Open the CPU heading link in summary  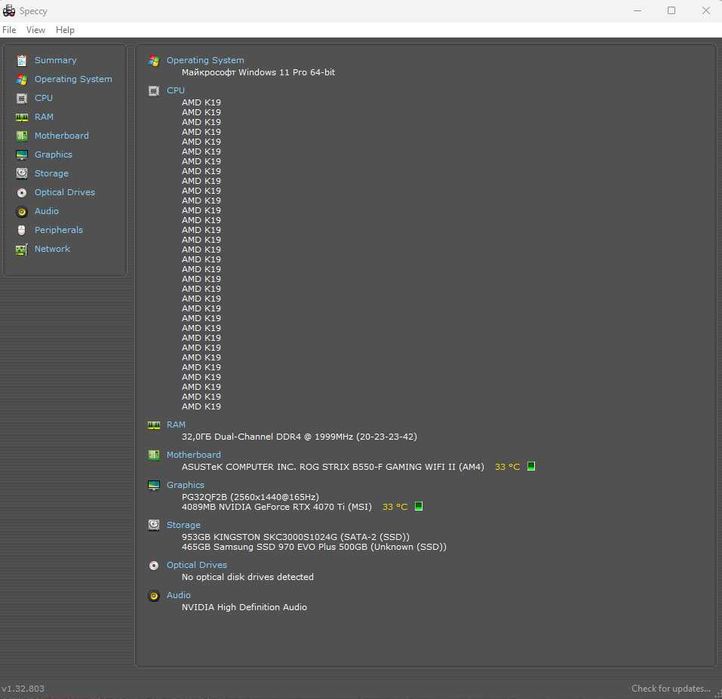pyautogui.click(x=175, y=91)
